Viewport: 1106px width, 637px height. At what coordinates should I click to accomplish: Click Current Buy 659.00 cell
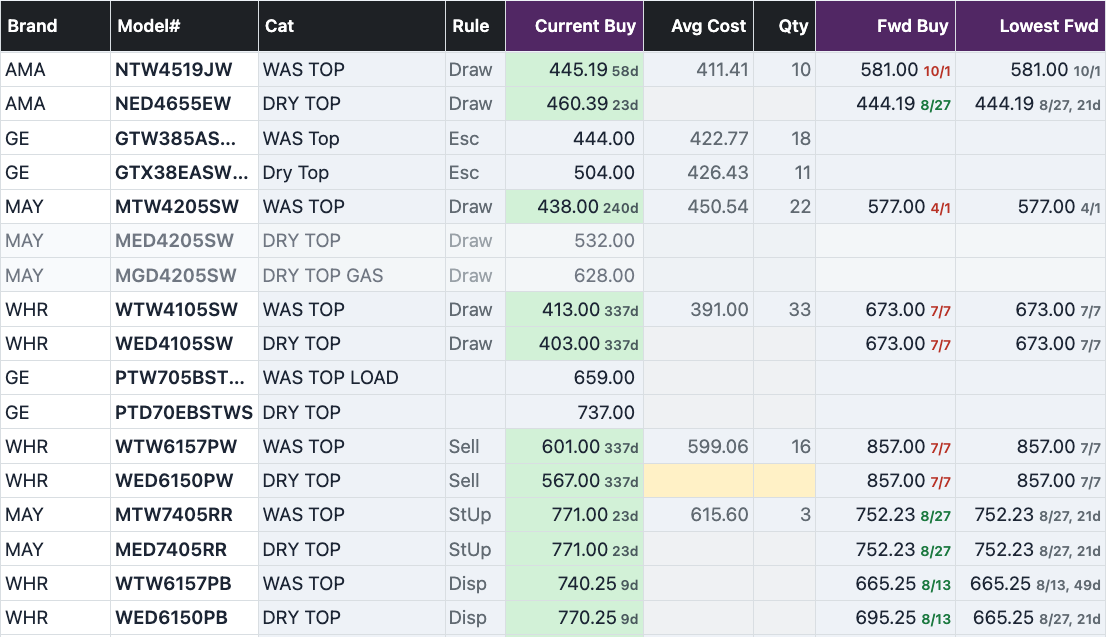574,377
